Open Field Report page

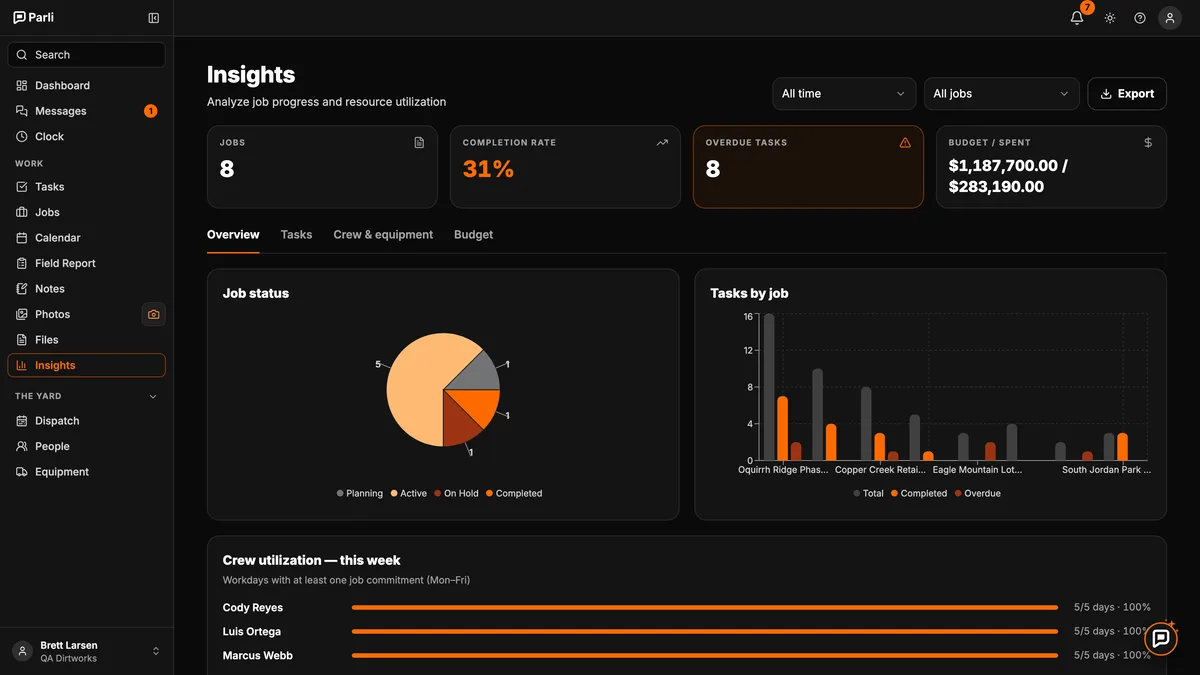click(x=86, y=263)
